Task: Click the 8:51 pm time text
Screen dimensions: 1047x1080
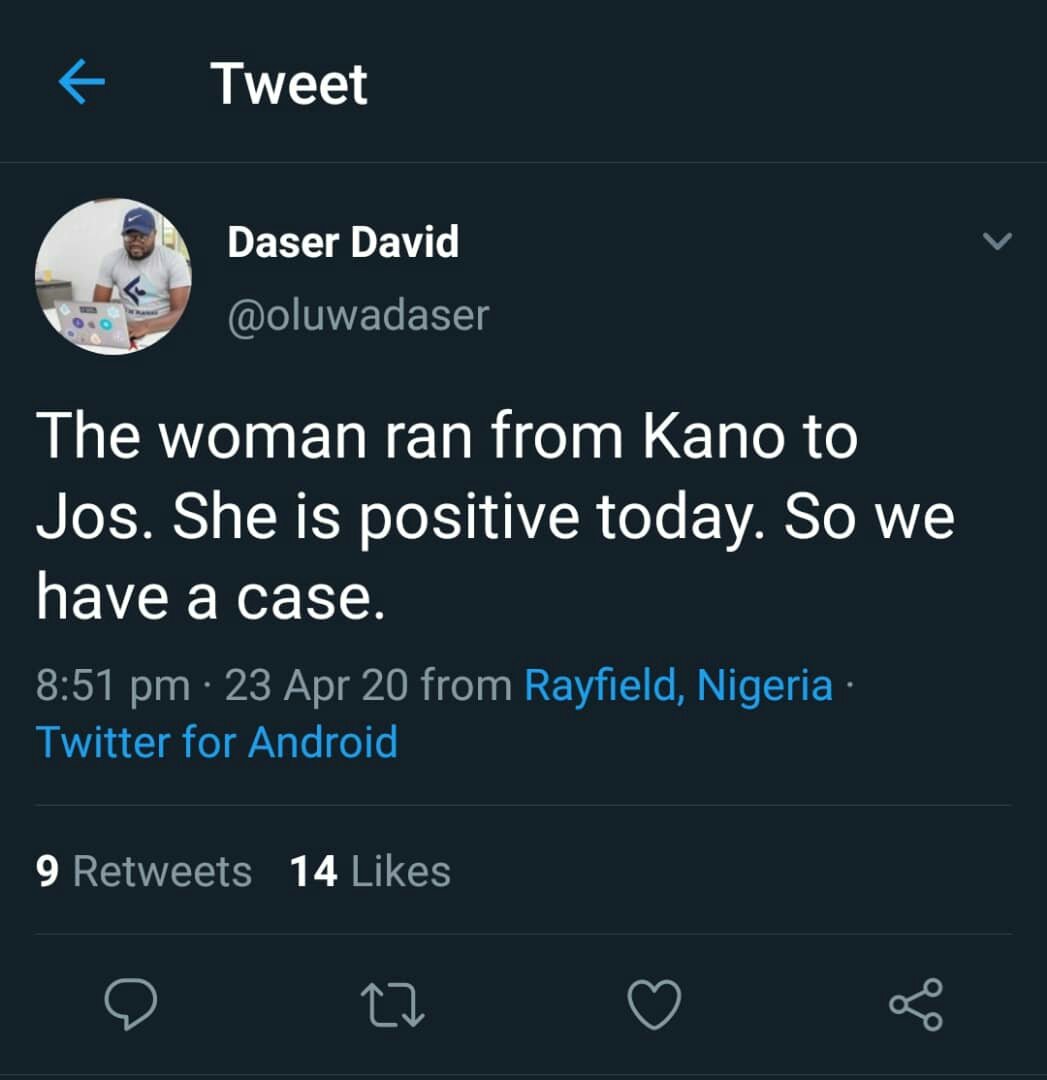Action: point(112,686)
